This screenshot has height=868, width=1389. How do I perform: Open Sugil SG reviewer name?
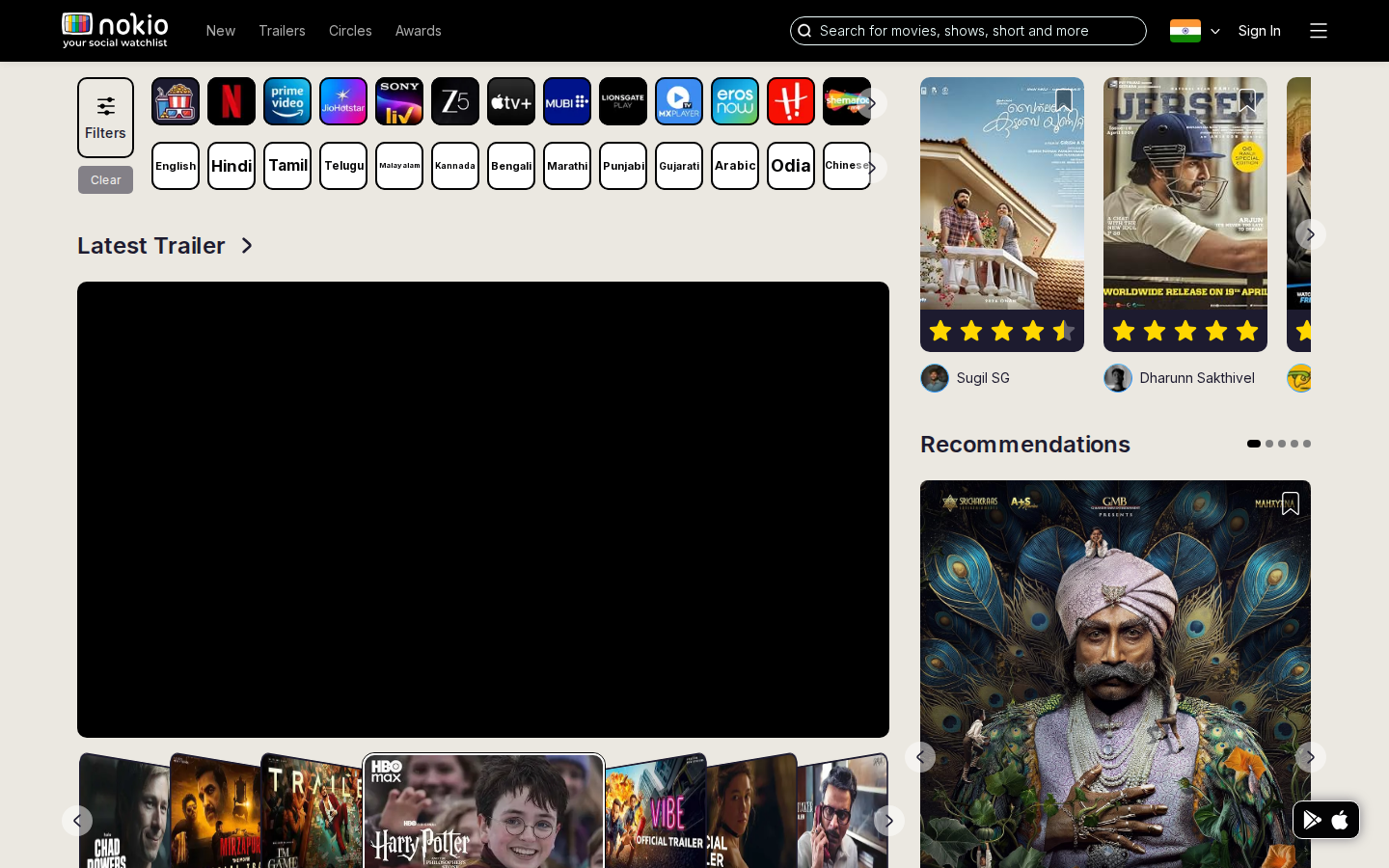coord(983,378)
